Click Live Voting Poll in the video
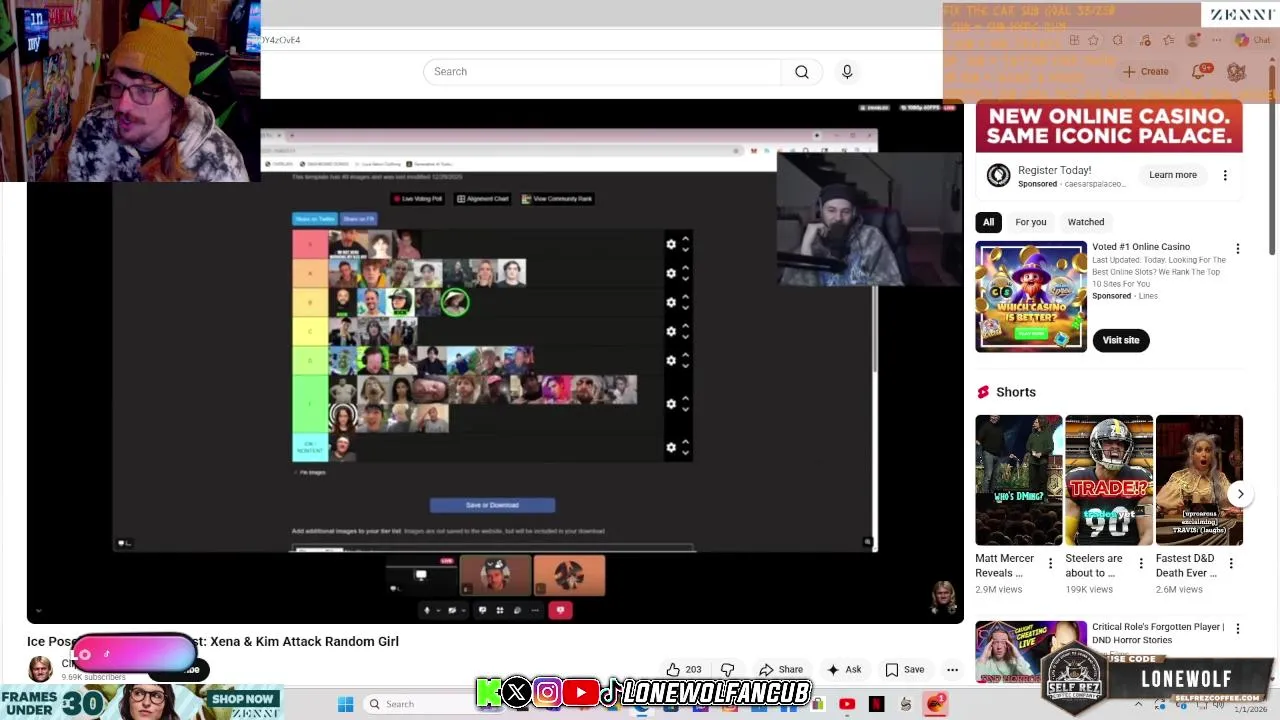Screen dimensions: 1280x720 pos(418,199)
